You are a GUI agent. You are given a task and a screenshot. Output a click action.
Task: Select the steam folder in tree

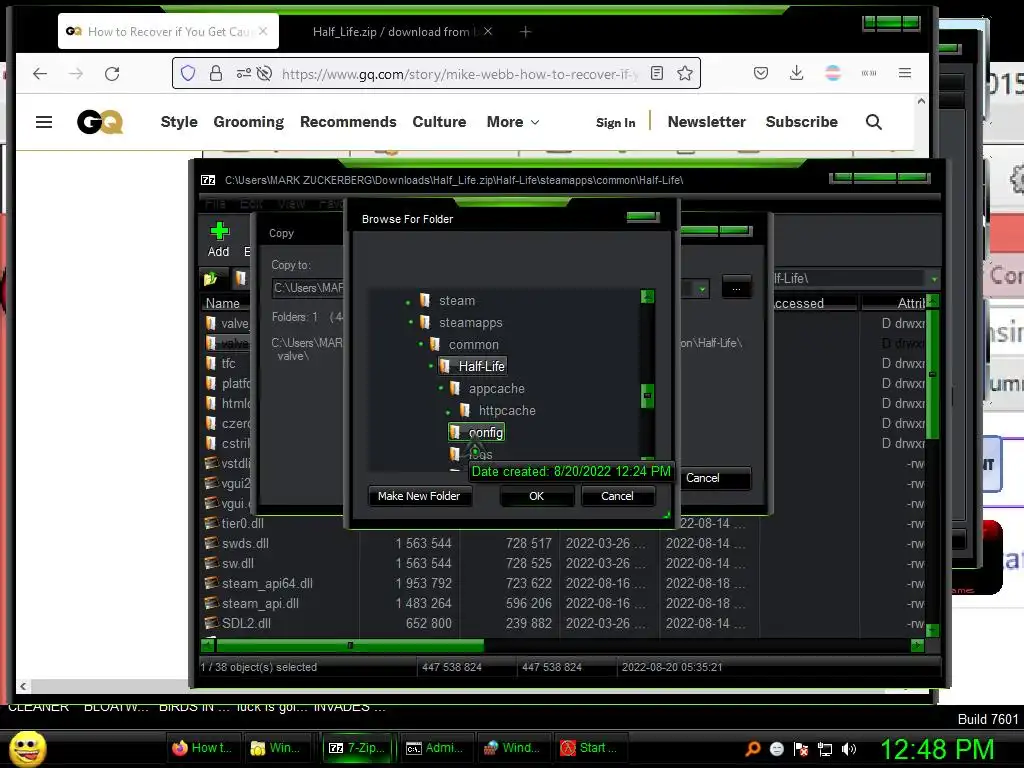(456, 300)
